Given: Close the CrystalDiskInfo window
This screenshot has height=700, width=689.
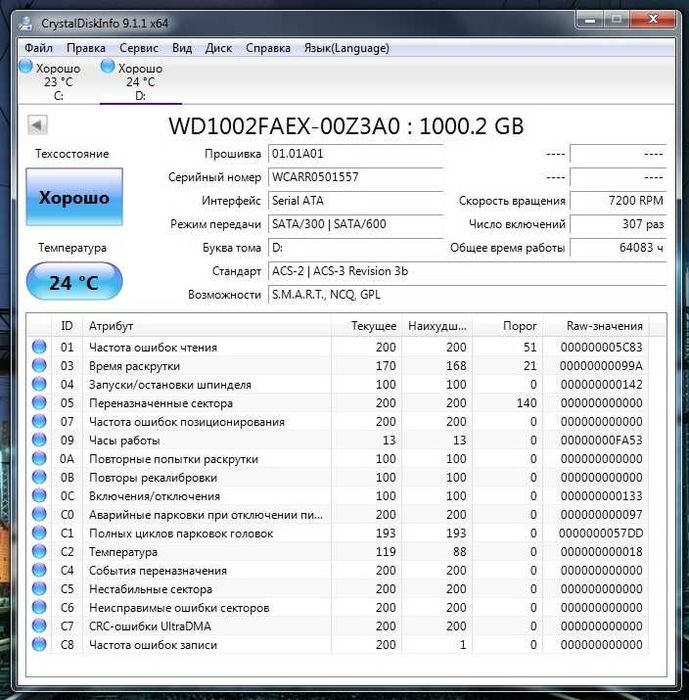Looking at the screenshot, I should [x=653, y=20].
